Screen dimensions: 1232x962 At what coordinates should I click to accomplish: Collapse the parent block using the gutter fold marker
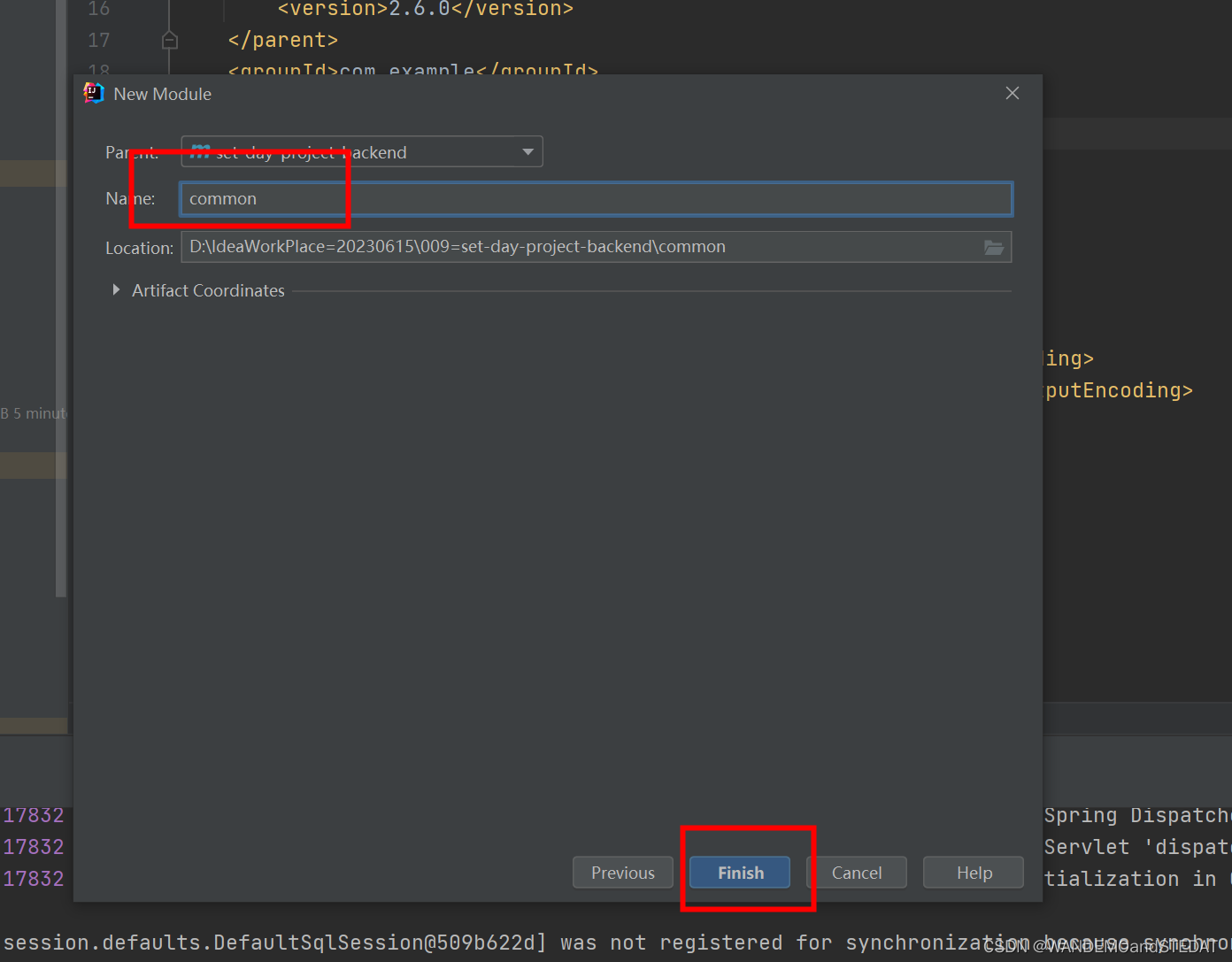(x=169, y=40)
